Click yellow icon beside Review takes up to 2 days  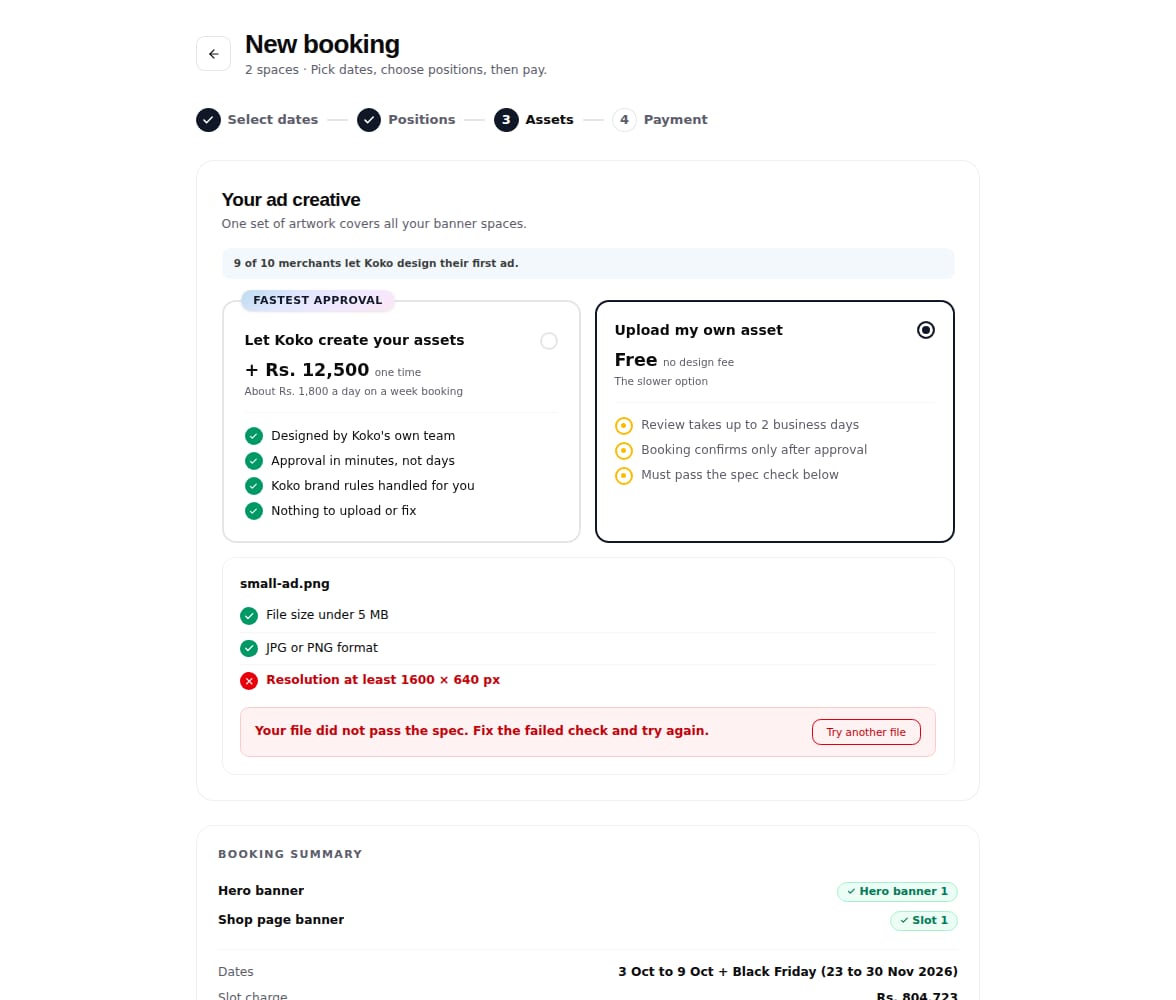[624, 425]
